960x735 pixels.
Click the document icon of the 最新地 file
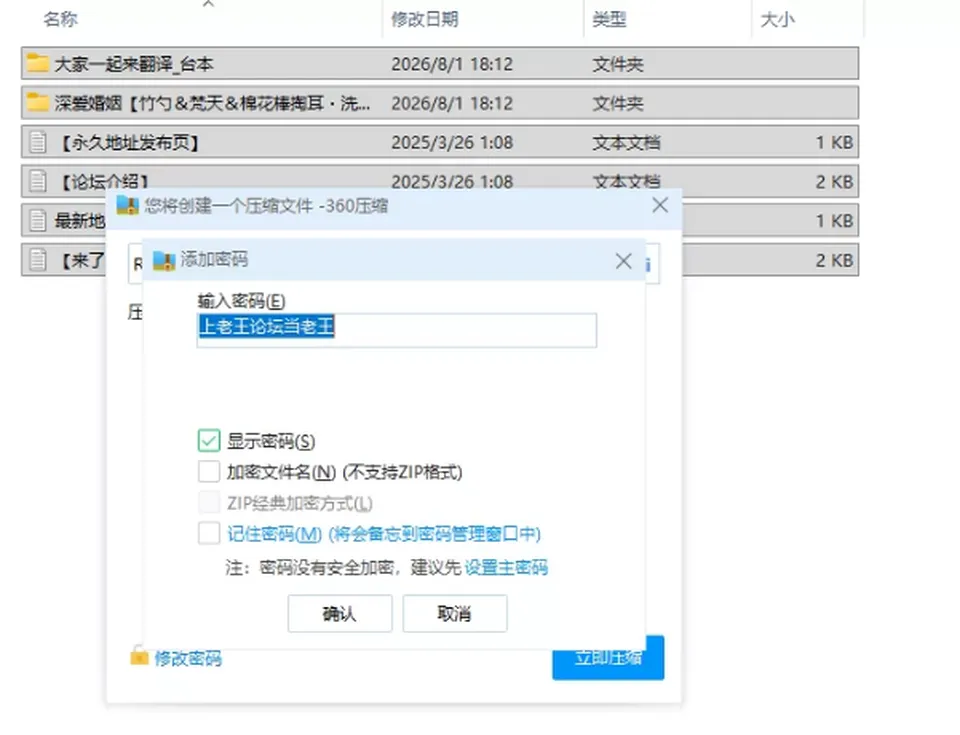click(37, 220)
